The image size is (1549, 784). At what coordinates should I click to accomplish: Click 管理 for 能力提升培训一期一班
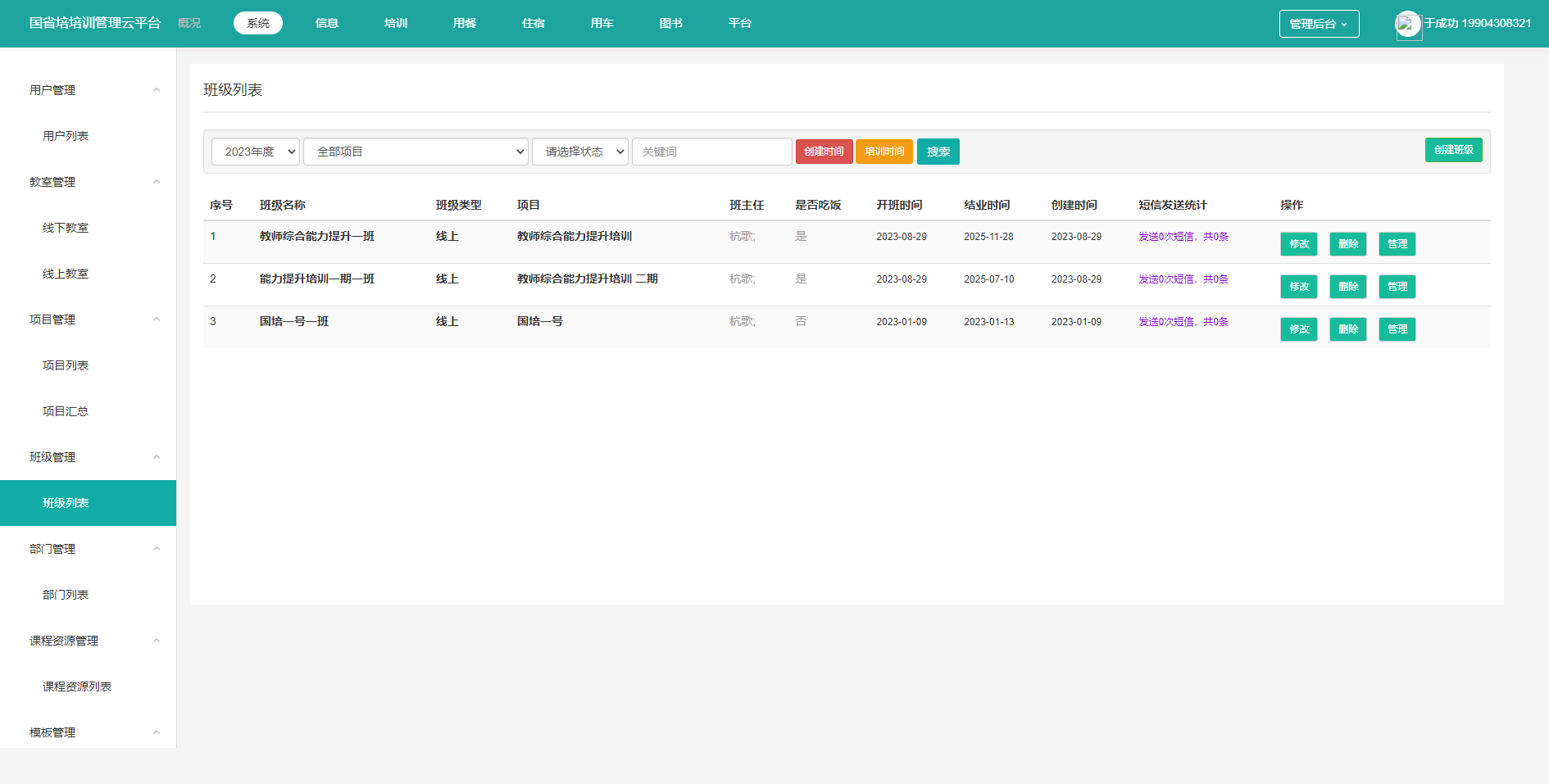pos(1397,287)
